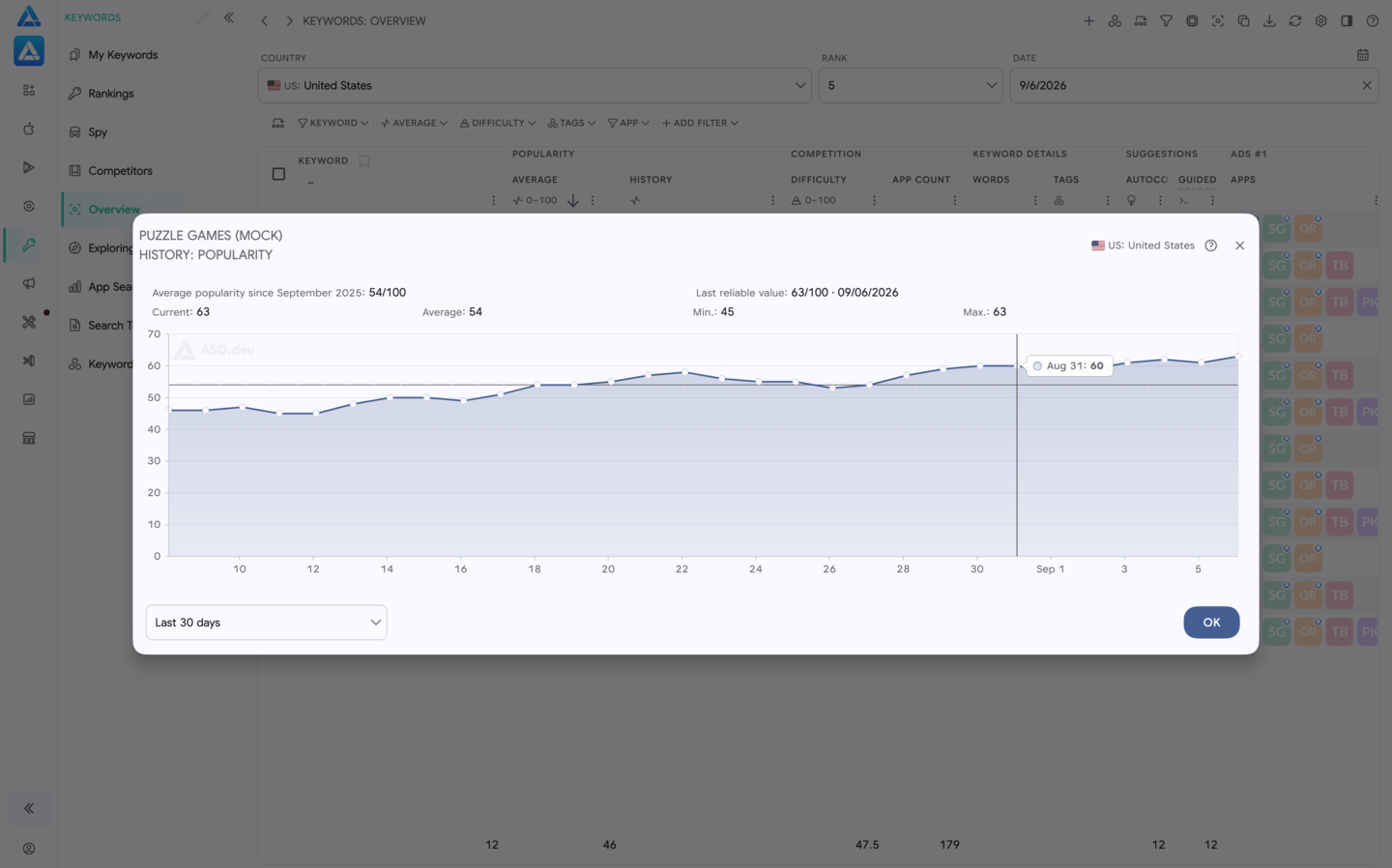Toggle the side panel layout icon

1347,20
